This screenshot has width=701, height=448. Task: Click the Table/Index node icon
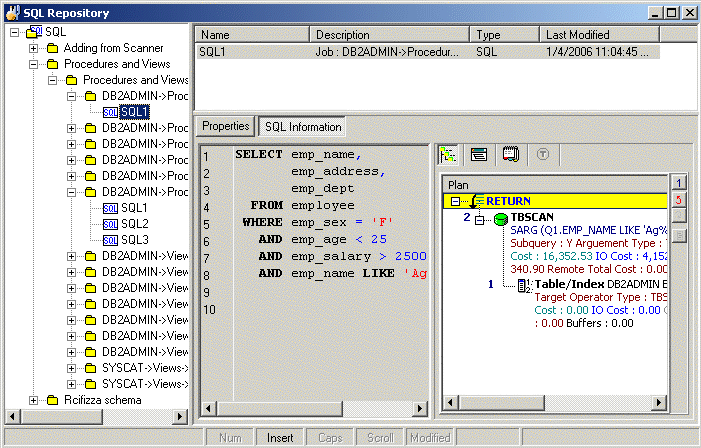(524, 285)
